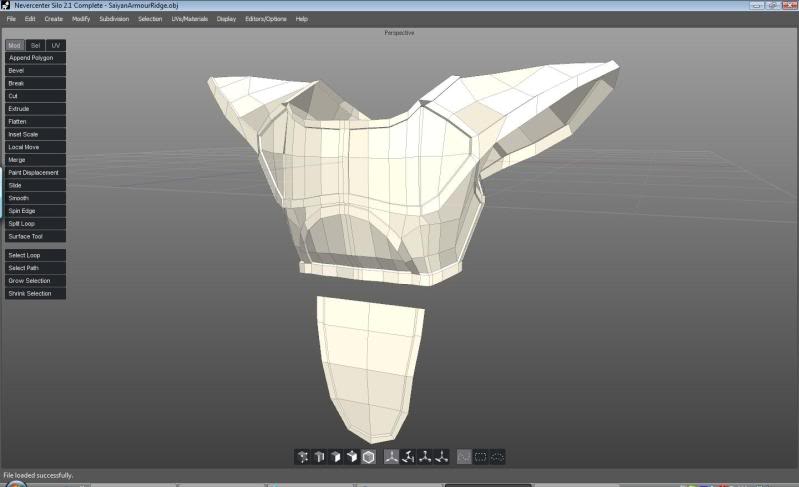Click the Break tool button

click(x=35, y=83)
